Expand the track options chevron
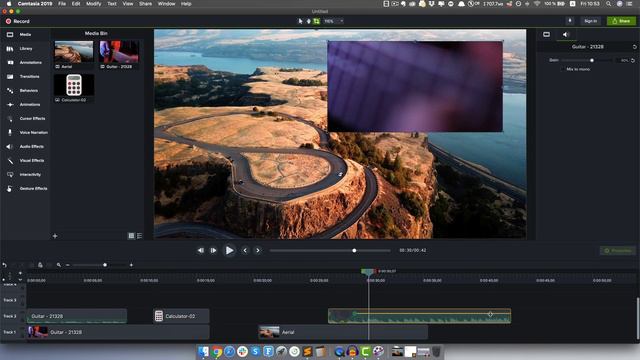 (x=20, y=280)
